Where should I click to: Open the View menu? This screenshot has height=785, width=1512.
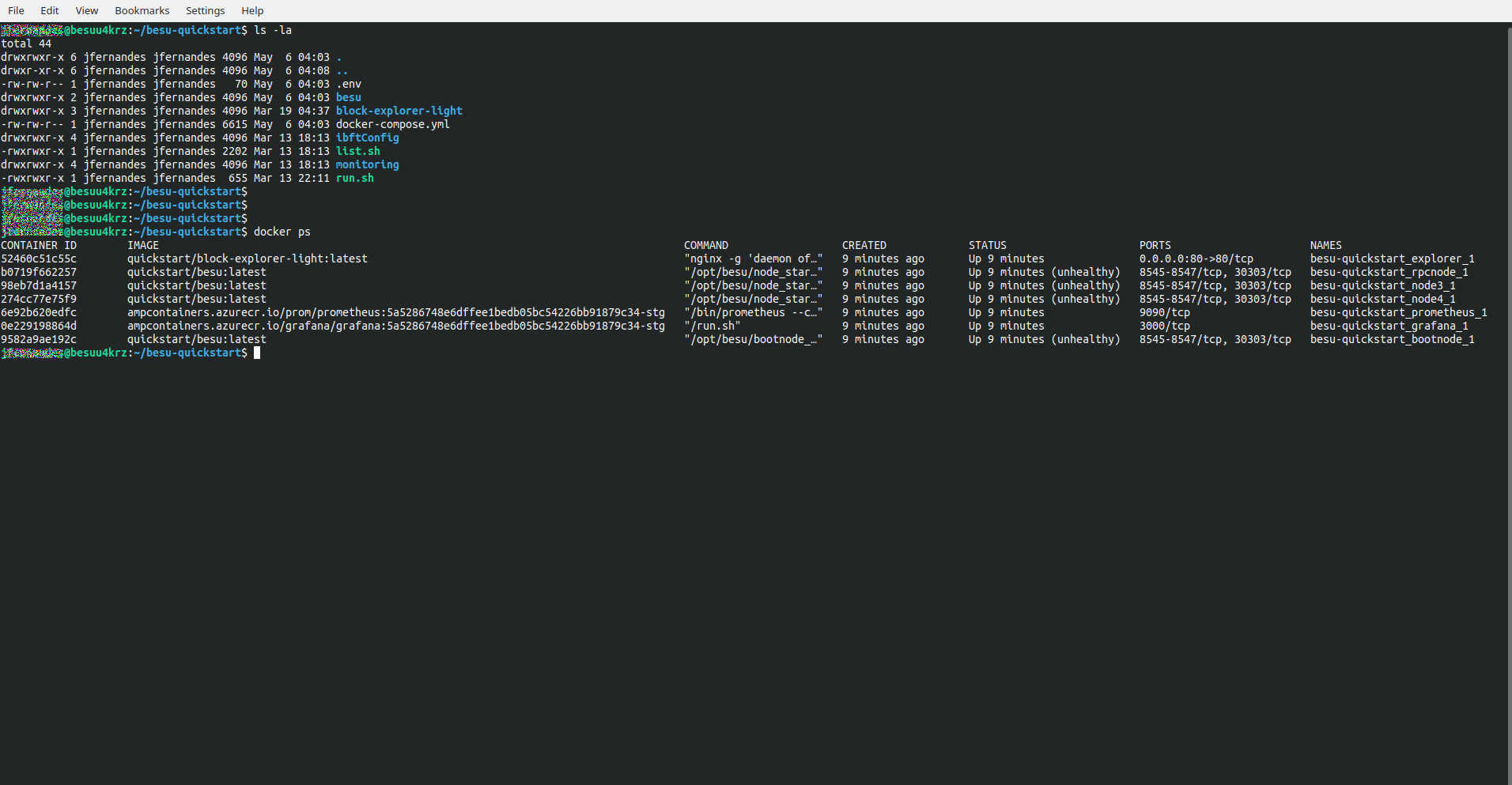pyautogui.click(x=86, y=10)
